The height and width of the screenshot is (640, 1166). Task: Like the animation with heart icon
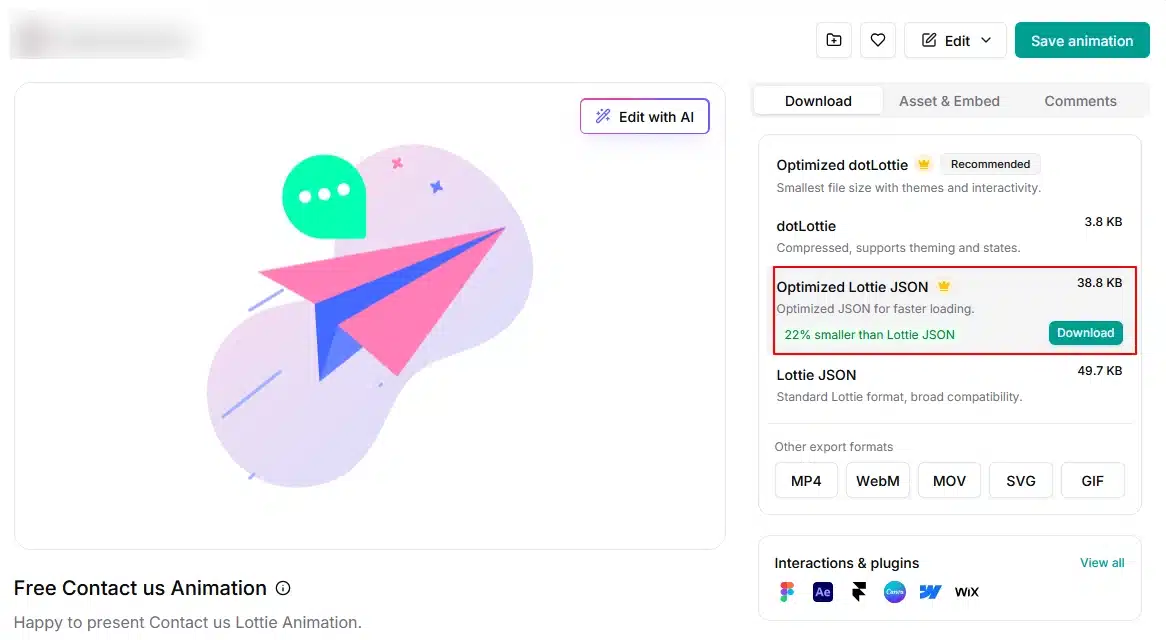(x=877, y=40)
